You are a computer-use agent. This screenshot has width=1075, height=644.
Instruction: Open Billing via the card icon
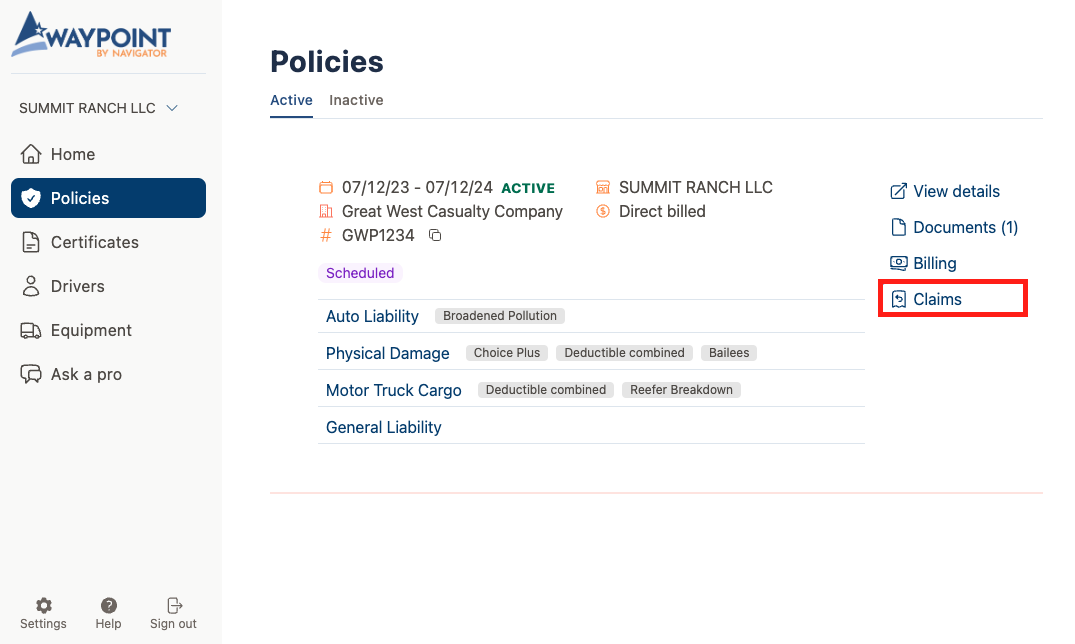tap(898, 263)
